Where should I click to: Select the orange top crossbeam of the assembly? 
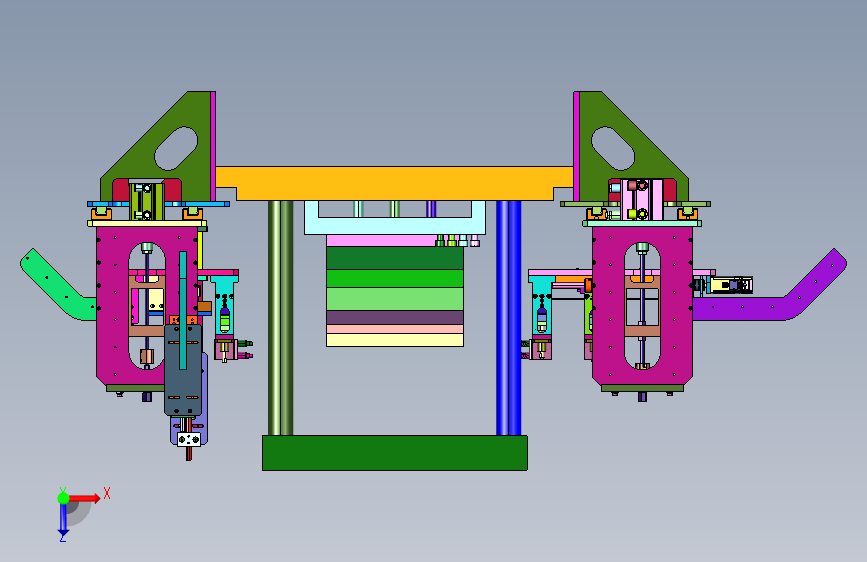(394, 183)
